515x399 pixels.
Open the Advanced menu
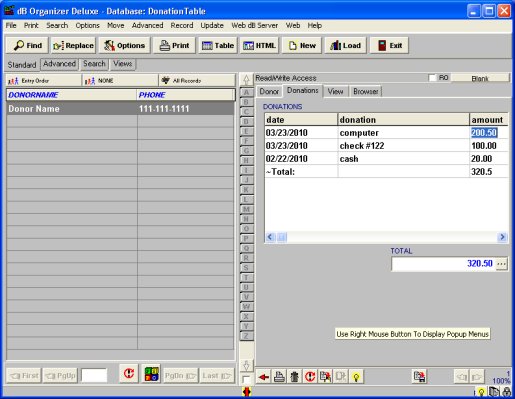147,25
